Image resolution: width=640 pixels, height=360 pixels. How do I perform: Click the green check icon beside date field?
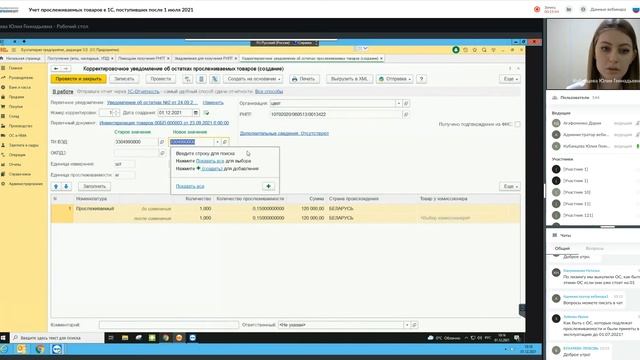coord(207,113)
